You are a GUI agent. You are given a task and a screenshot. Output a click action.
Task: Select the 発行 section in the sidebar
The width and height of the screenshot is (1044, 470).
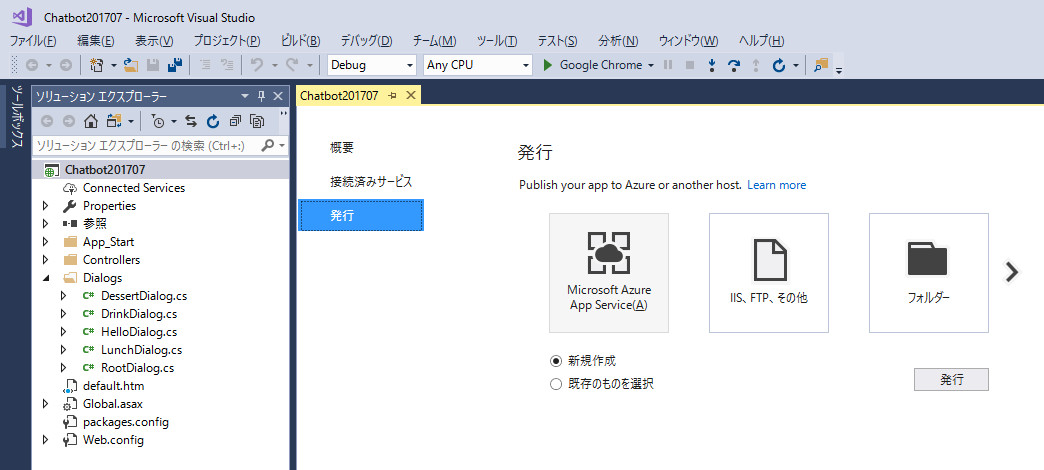pos(361,215)
